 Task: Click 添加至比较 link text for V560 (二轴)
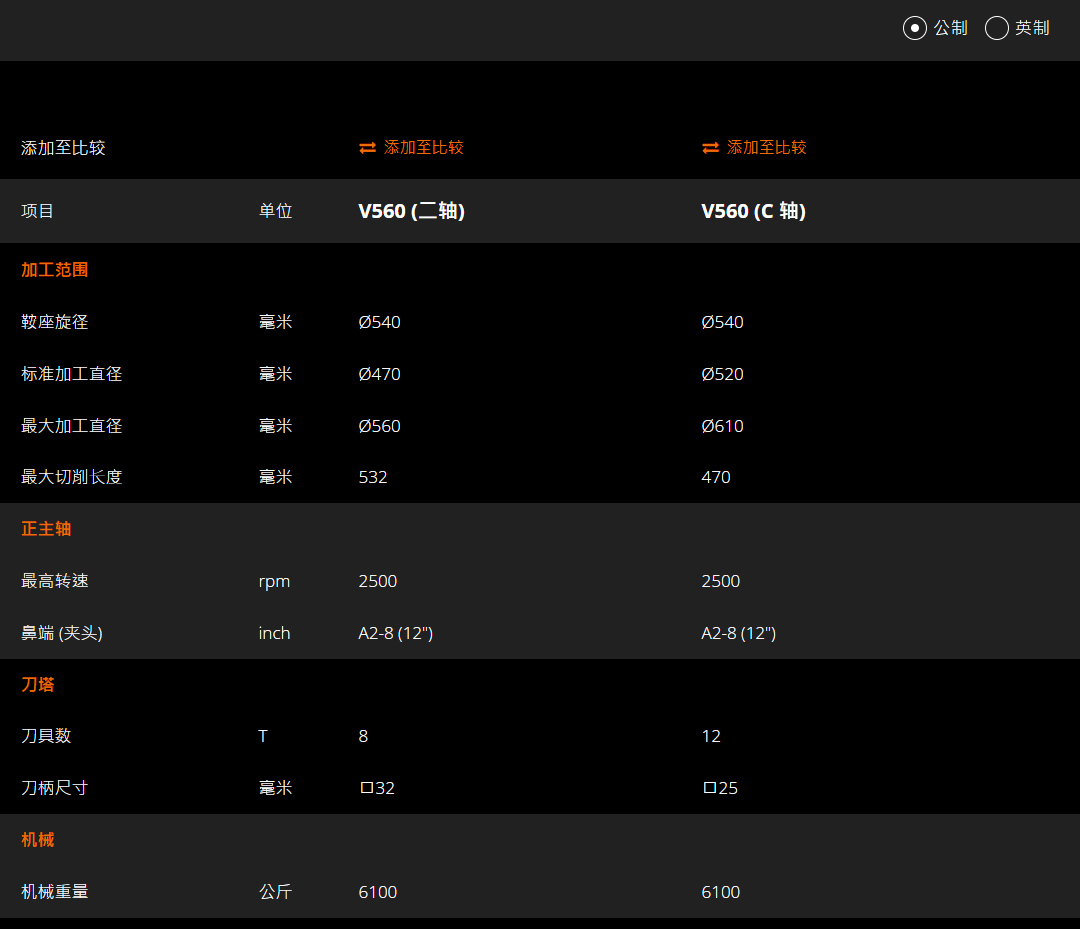point(424,148)
